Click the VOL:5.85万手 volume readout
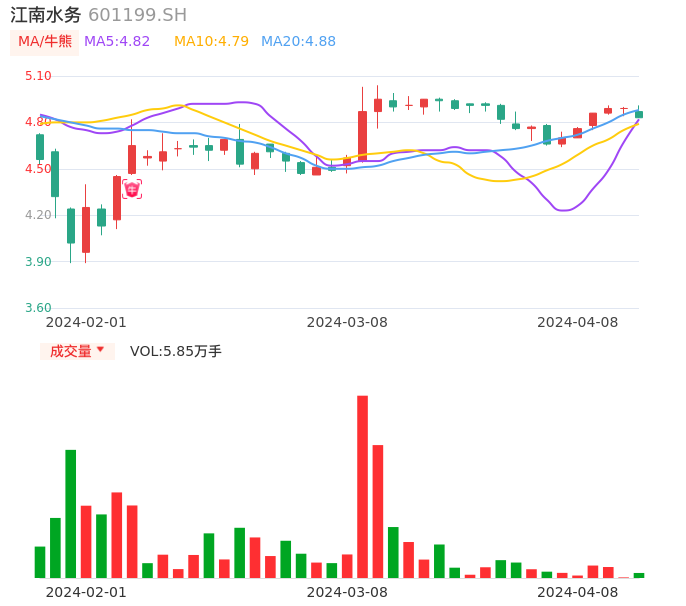The height and width of the screenshot is (606, 686). coord(176,351)
